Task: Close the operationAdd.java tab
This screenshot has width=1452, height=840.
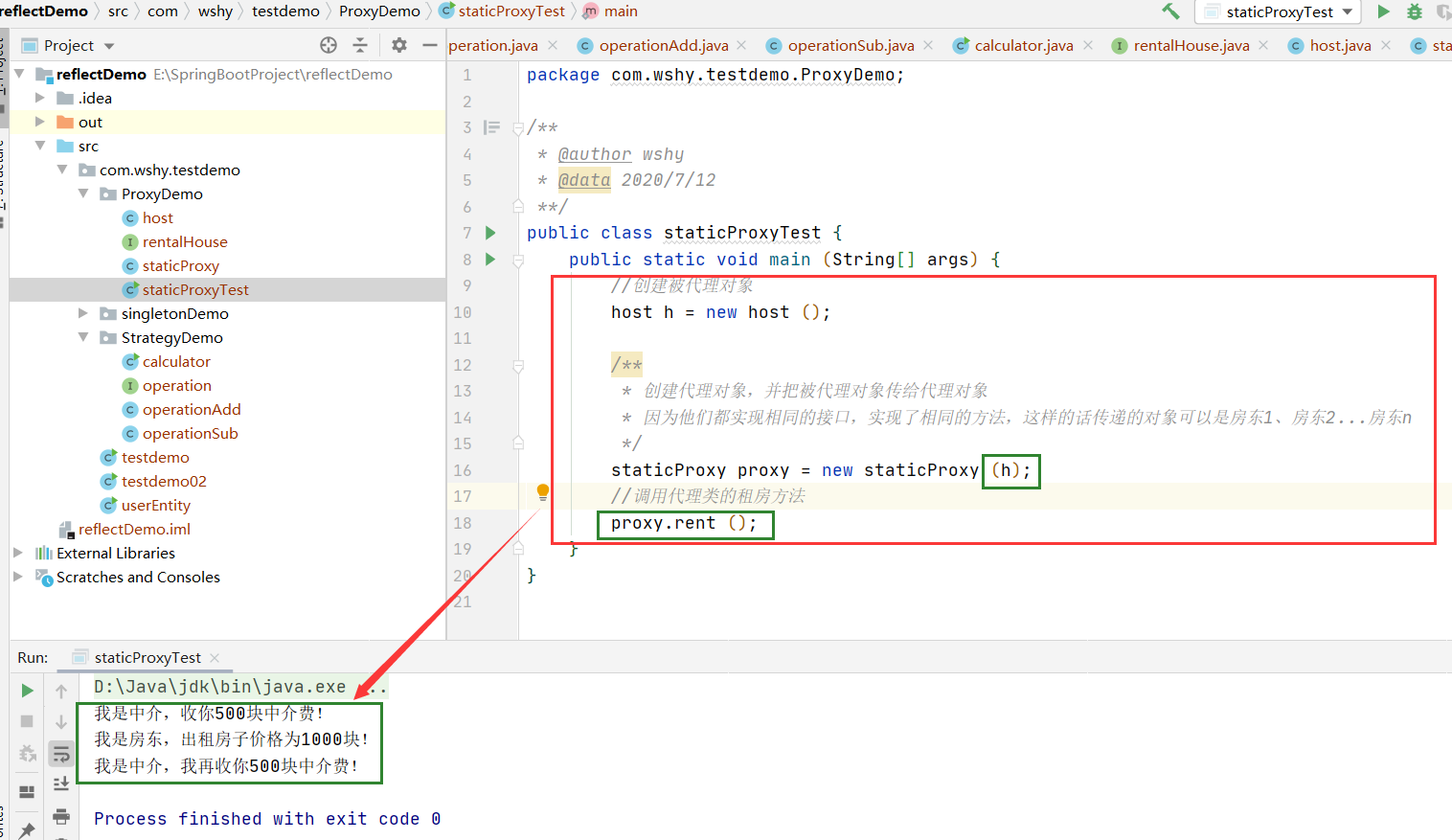Action: (741, 45)
